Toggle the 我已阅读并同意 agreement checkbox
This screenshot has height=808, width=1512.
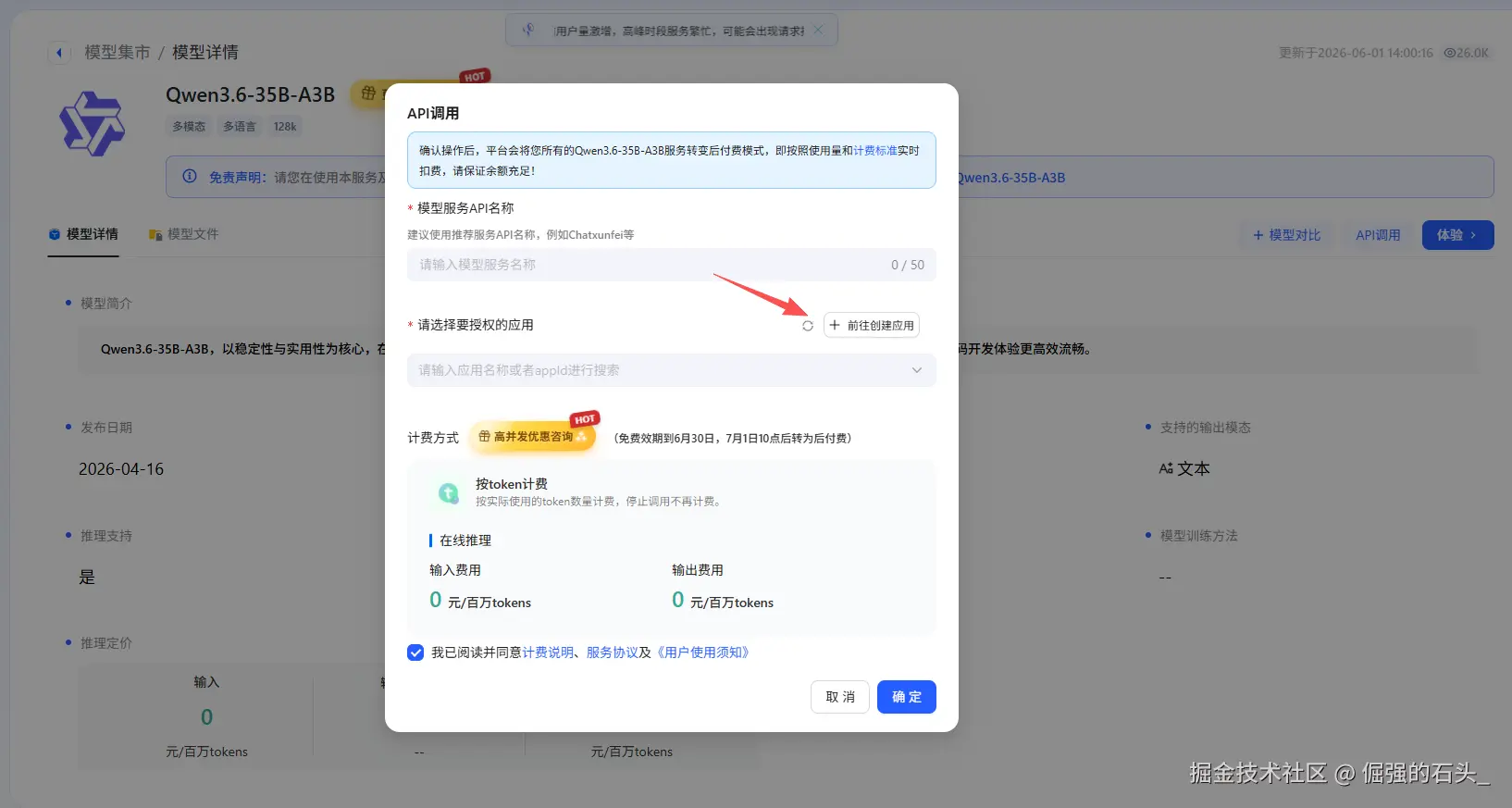415,653
